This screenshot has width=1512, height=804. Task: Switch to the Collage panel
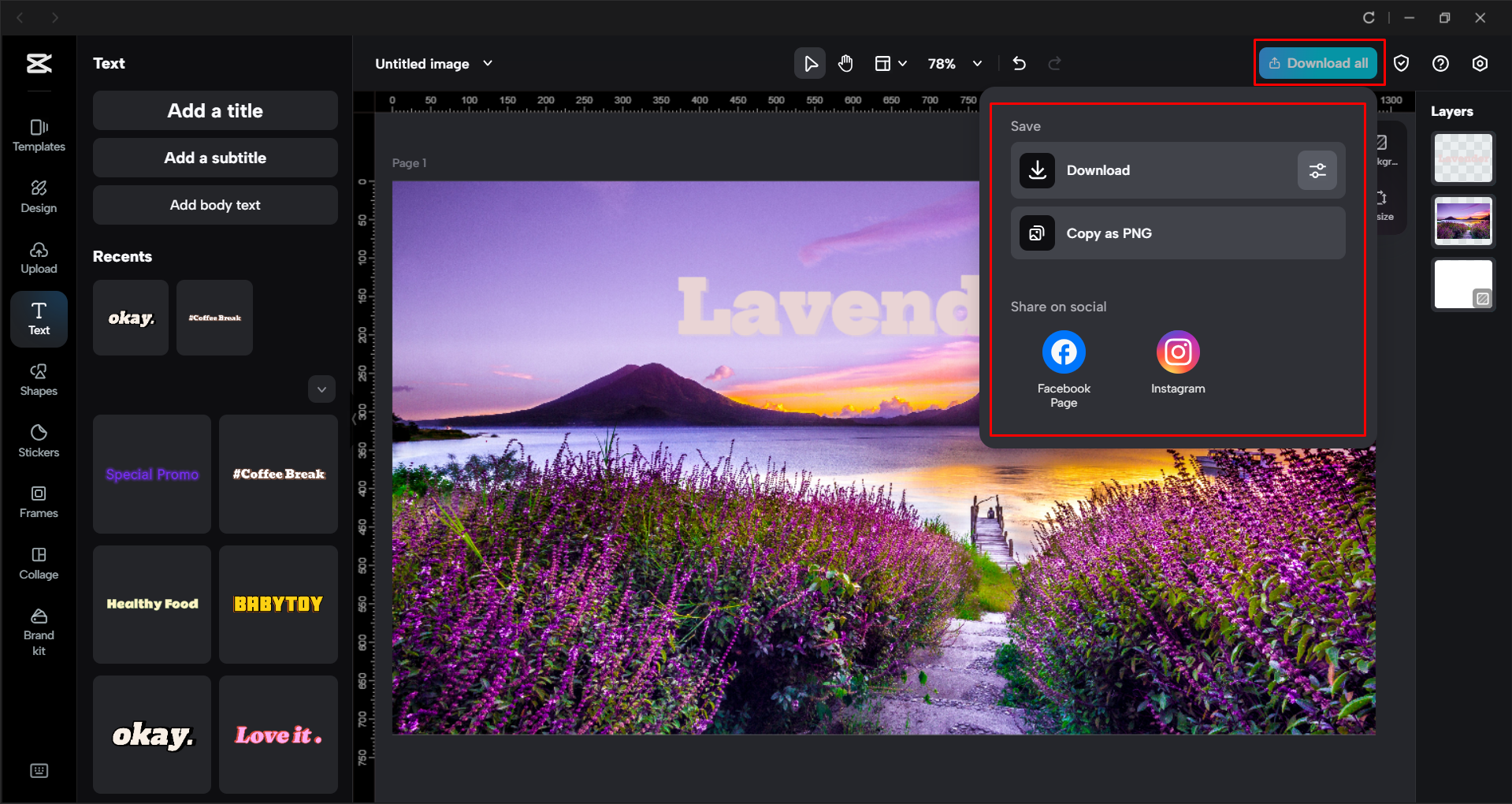pyautogui.click(x=39, y=563)
